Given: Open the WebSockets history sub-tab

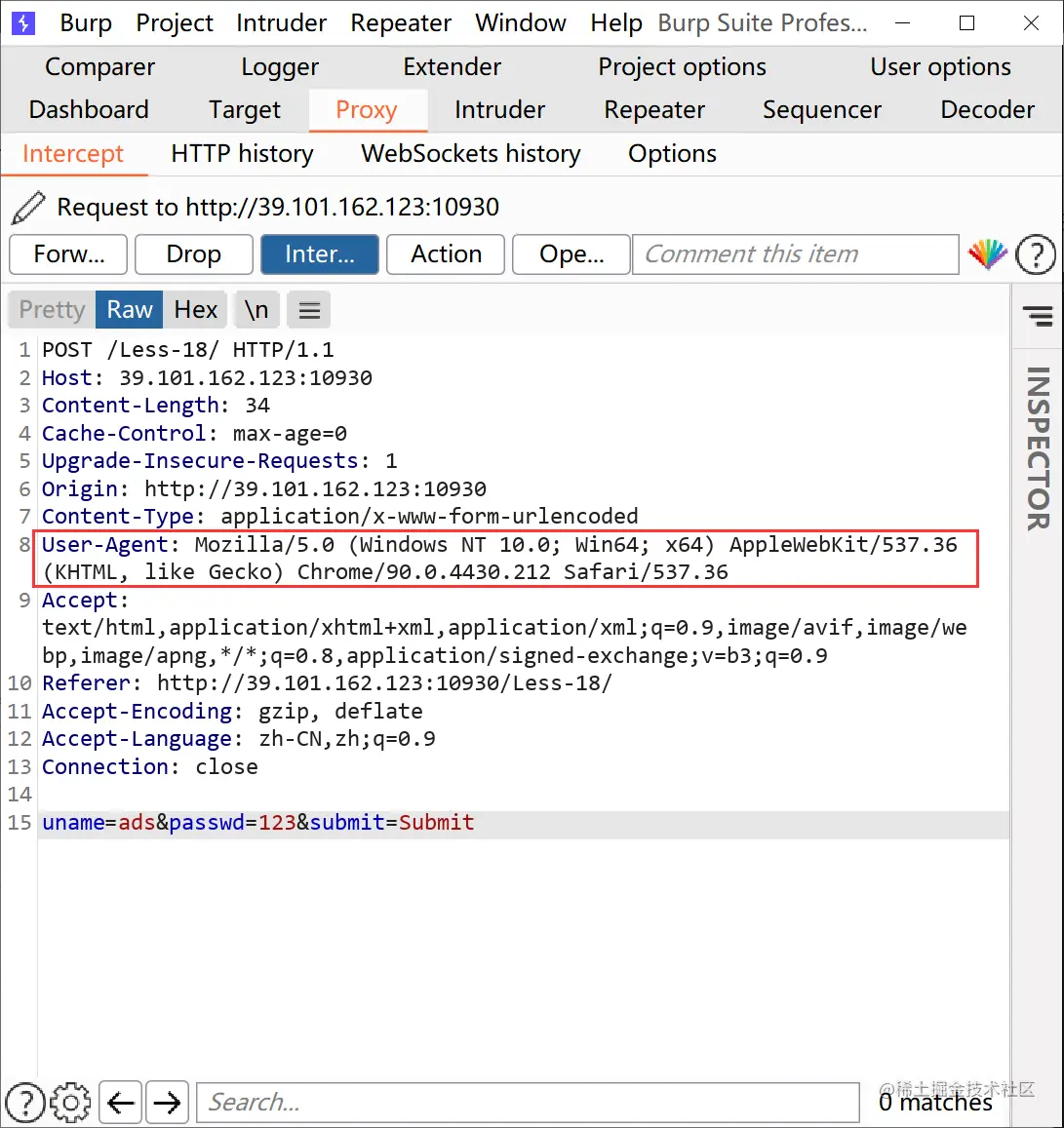Looking at the screenshot, I should 470,154.
